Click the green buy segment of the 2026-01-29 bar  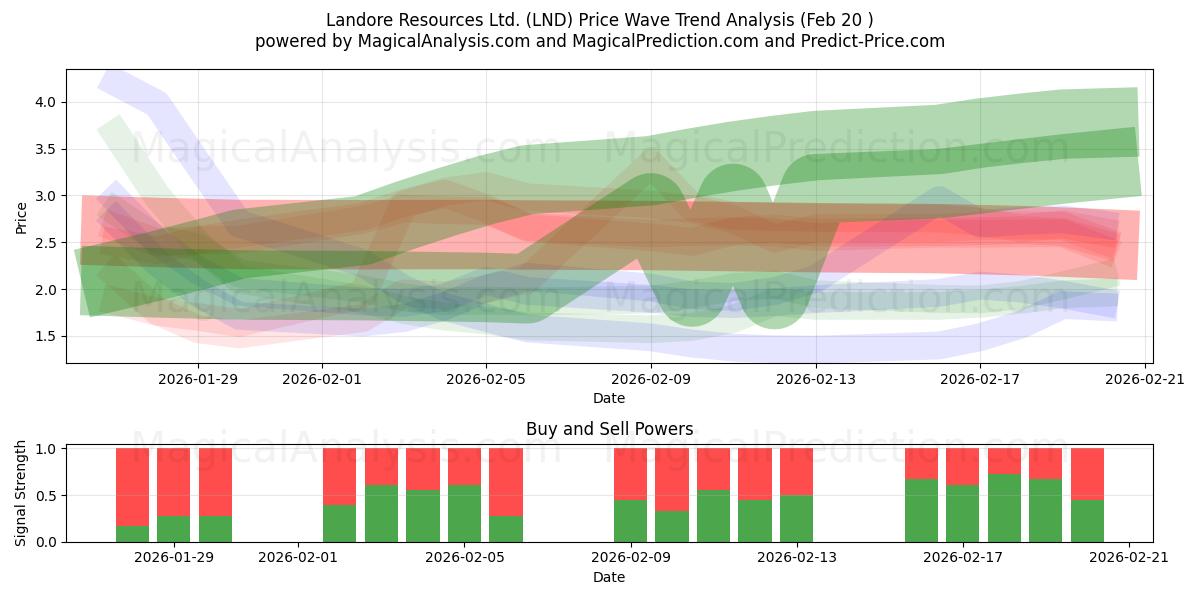pyautogui.click(x=174, y=529)
